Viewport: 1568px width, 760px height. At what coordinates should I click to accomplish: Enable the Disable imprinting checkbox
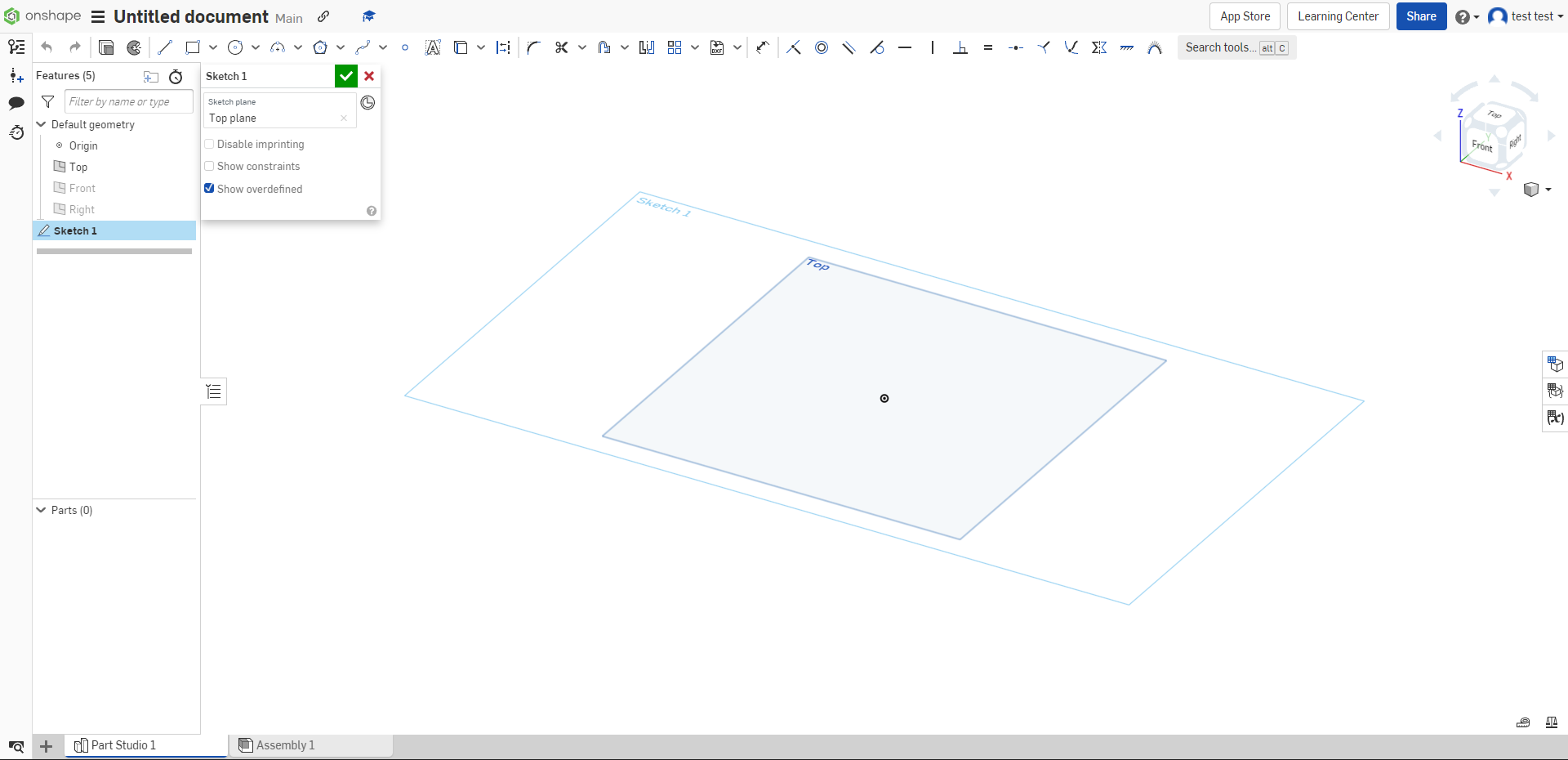click(x=210, y=144)
